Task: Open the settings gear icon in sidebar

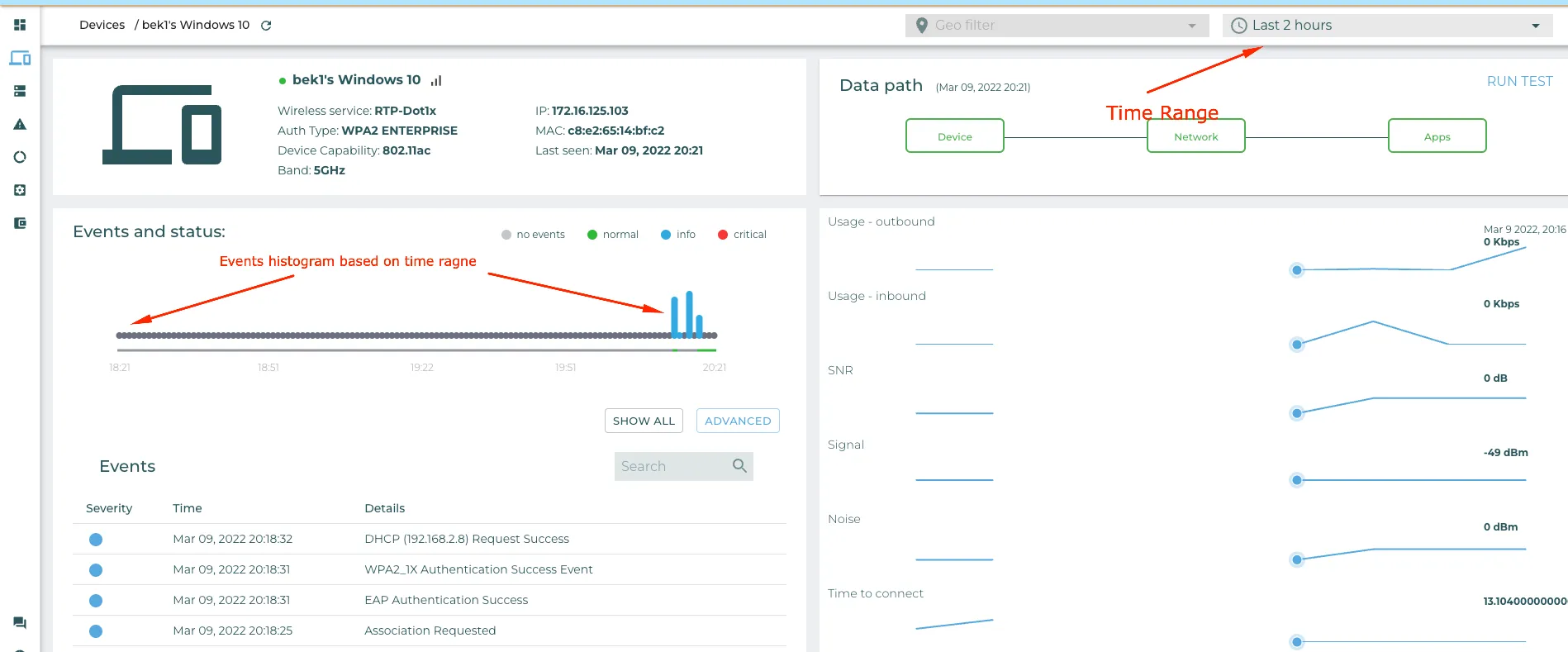Action: click(20, 190)
